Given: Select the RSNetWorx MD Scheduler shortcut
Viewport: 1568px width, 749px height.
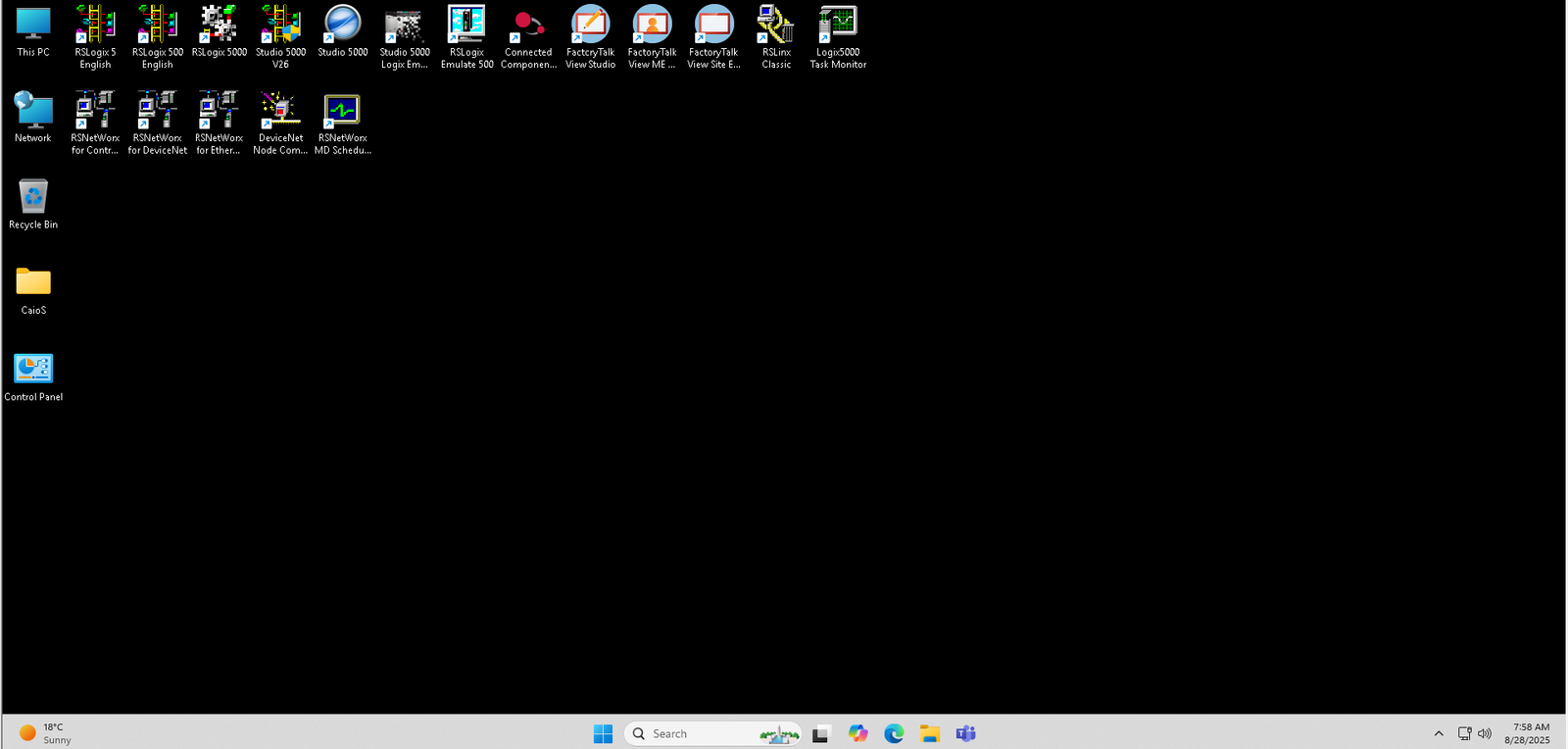Looking at the screenshot, I should coord(343,123).
